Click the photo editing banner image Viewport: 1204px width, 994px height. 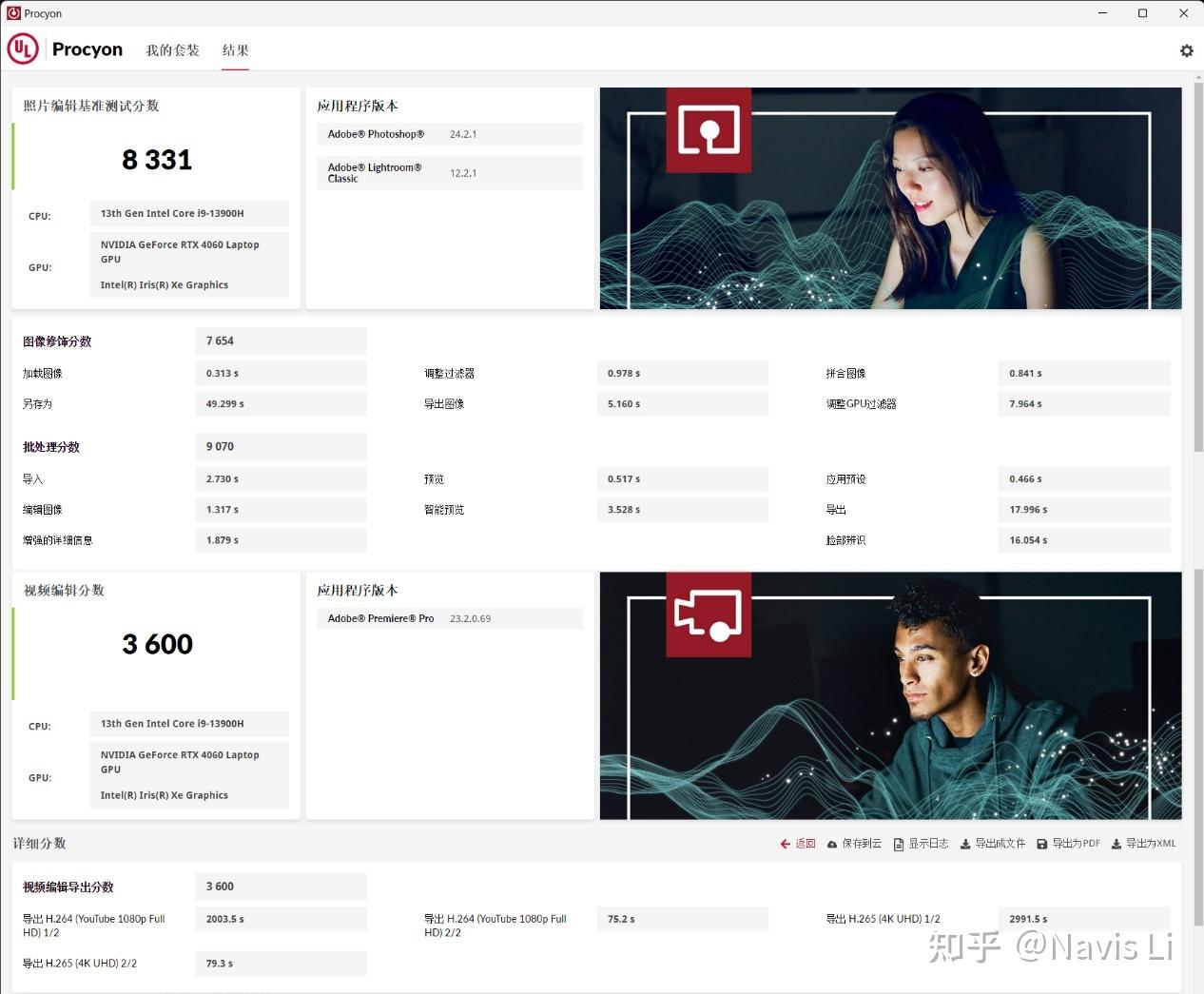point(890,198)
